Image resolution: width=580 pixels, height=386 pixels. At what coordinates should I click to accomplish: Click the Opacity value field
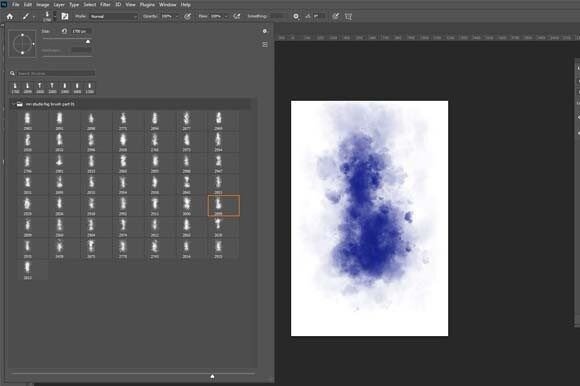(166, 16)
